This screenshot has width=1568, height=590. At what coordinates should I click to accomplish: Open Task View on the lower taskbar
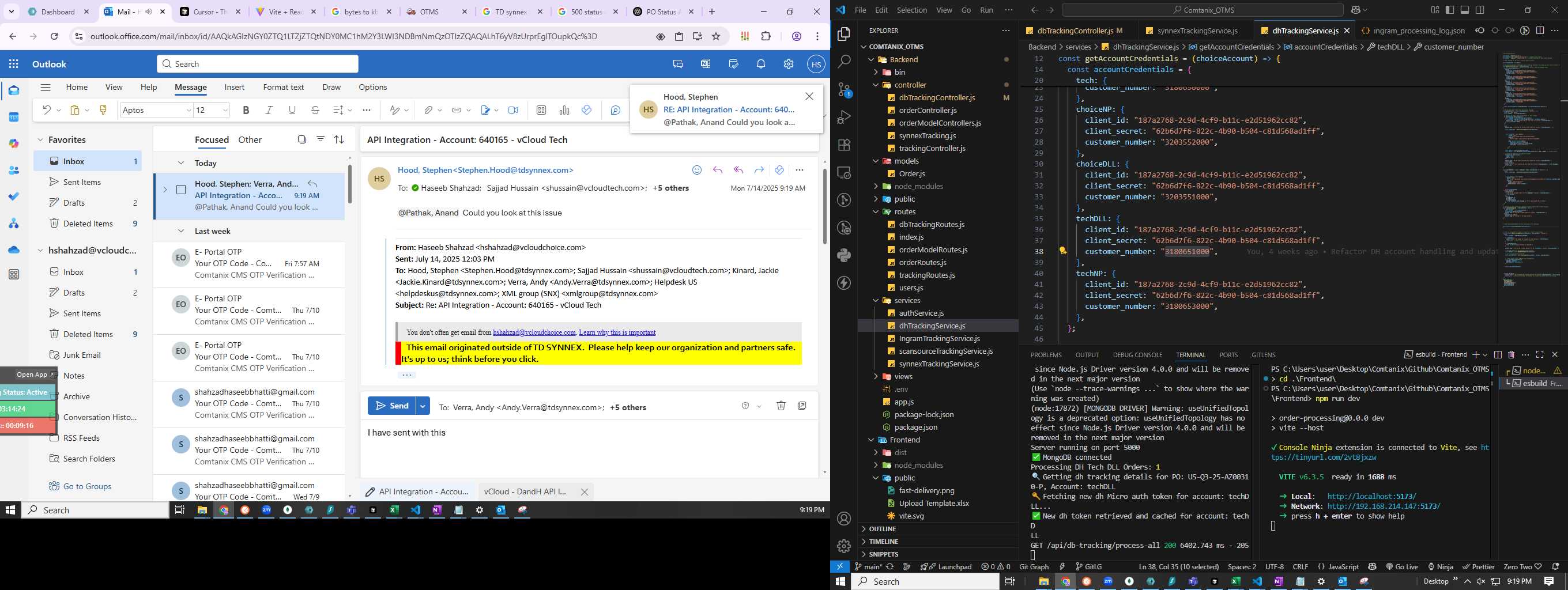pyautogui.click(x=1009, y=581)
